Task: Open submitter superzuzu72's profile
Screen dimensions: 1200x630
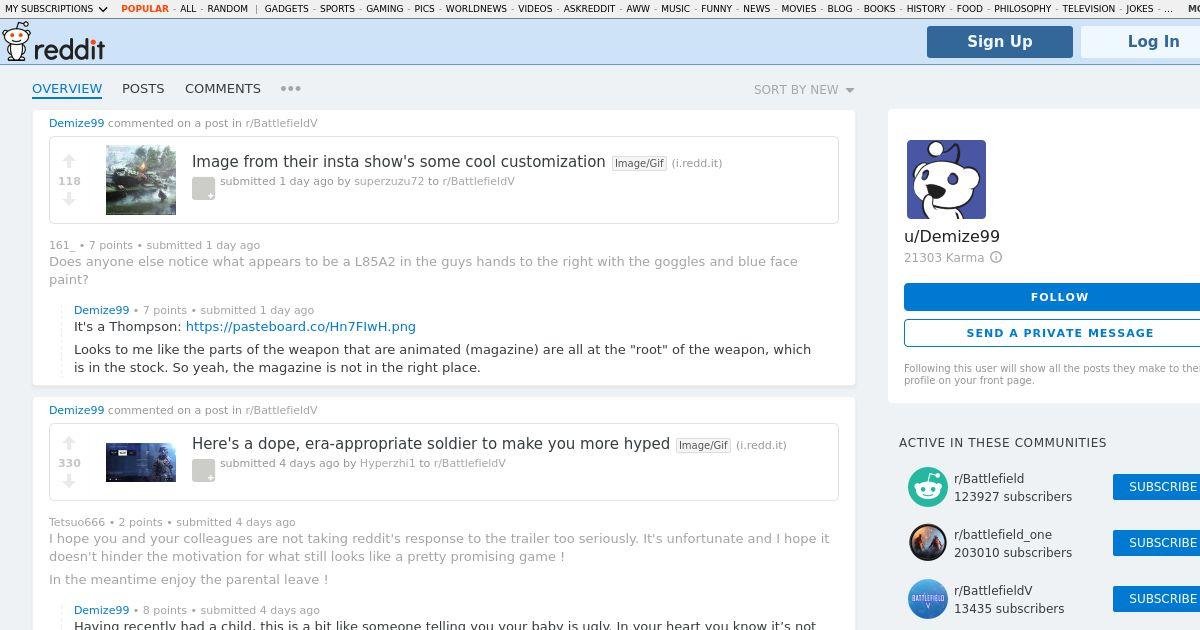Action: (x=389, y=182)
